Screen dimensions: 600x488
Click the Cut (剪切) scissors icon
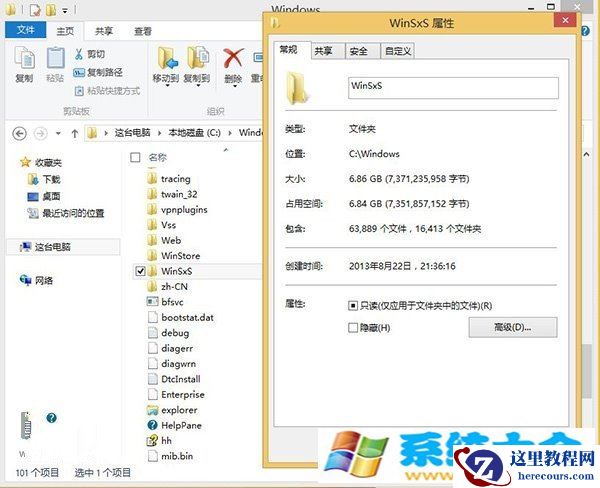pyautogui.click(x=78, y=54)
